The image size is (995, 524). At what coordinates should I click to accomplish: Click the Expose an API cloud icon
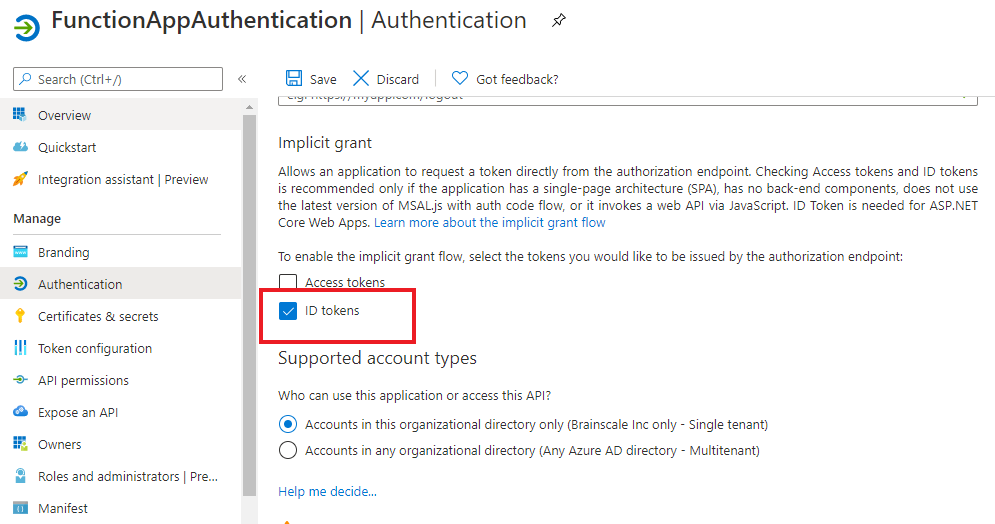(x=20, y=411)
